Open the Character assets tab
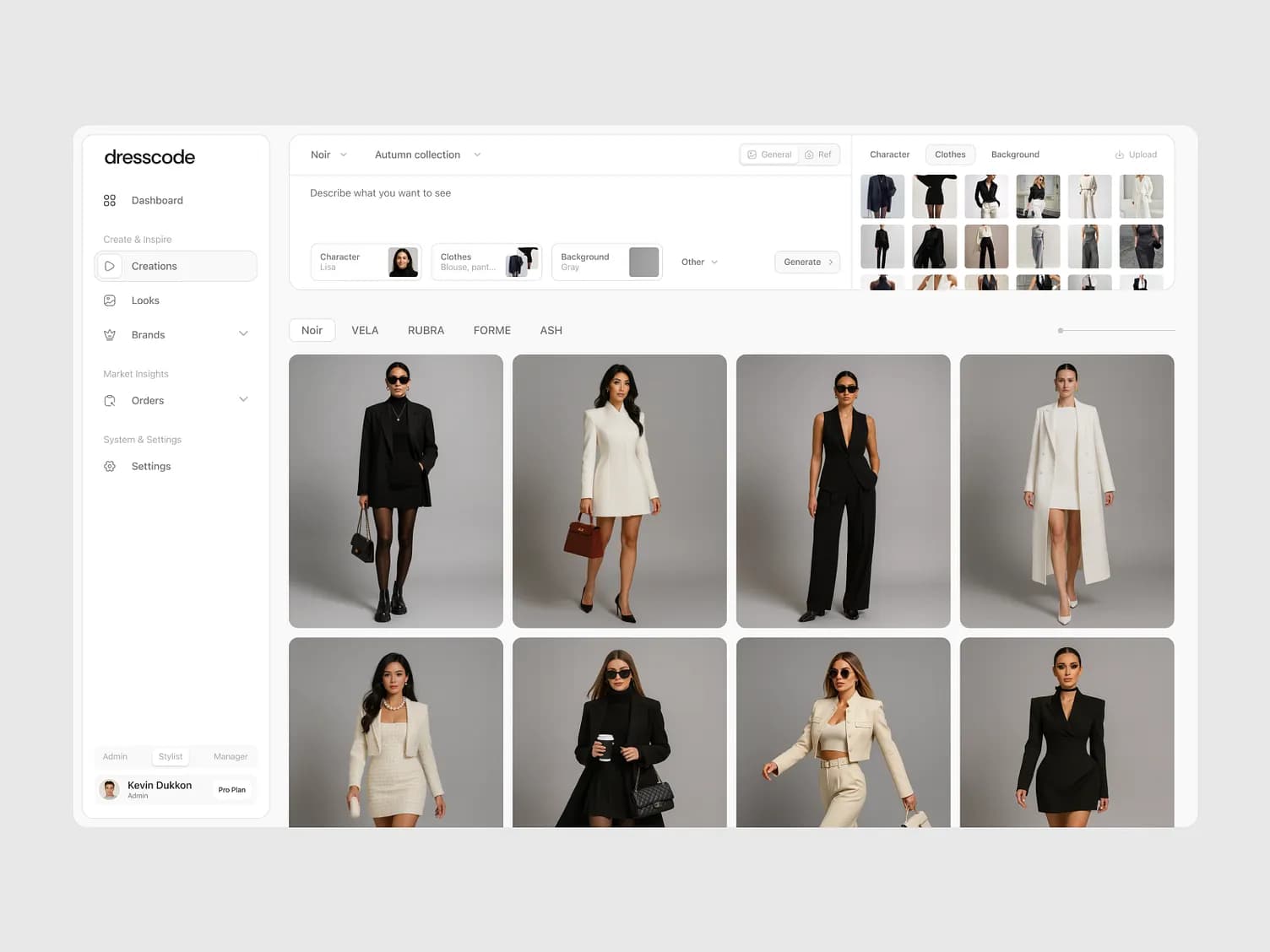The height and width of the screenshot is (952, 1270). click(890, 154)
